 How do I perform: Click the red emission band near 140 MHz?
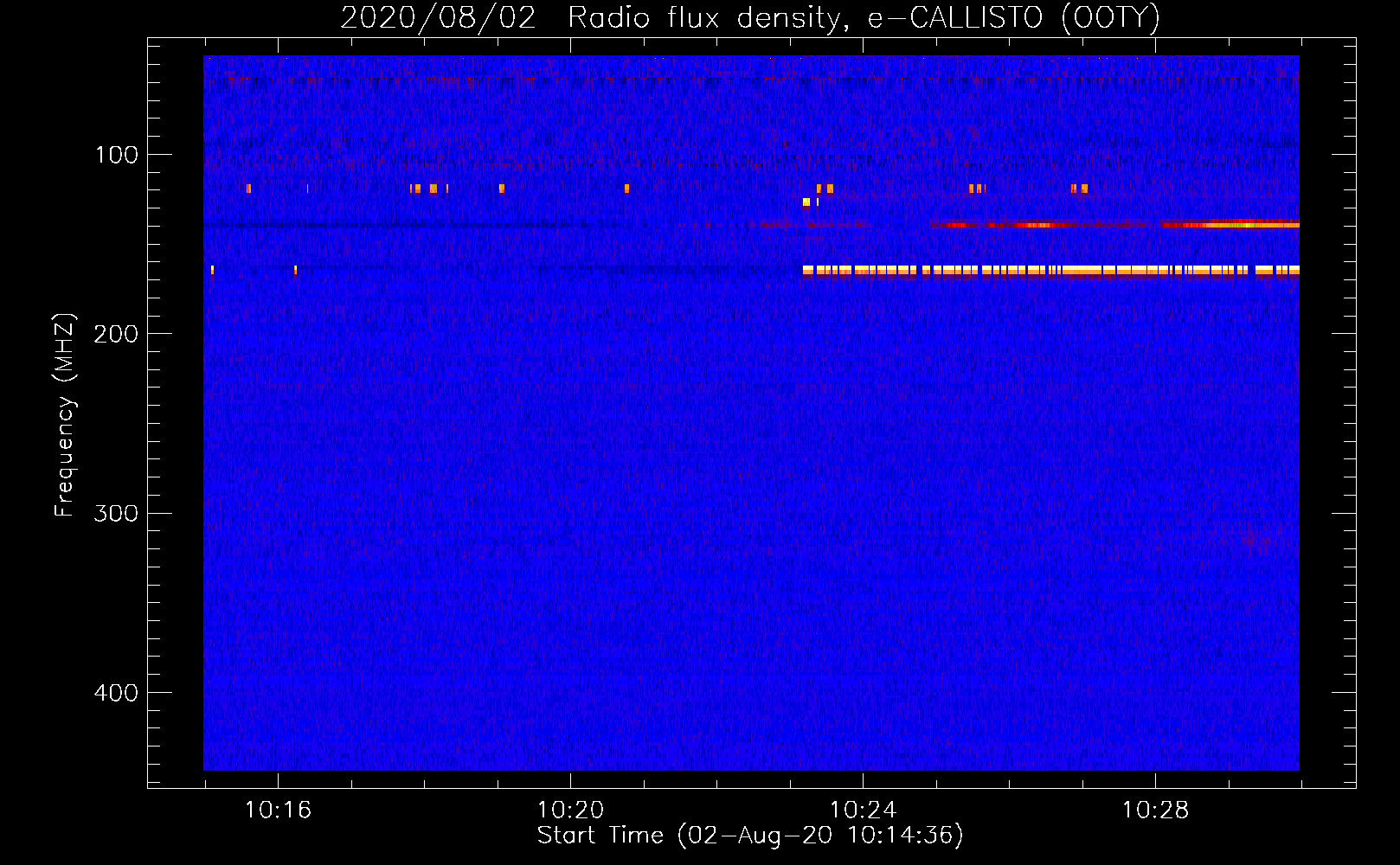pos(1114,225)
